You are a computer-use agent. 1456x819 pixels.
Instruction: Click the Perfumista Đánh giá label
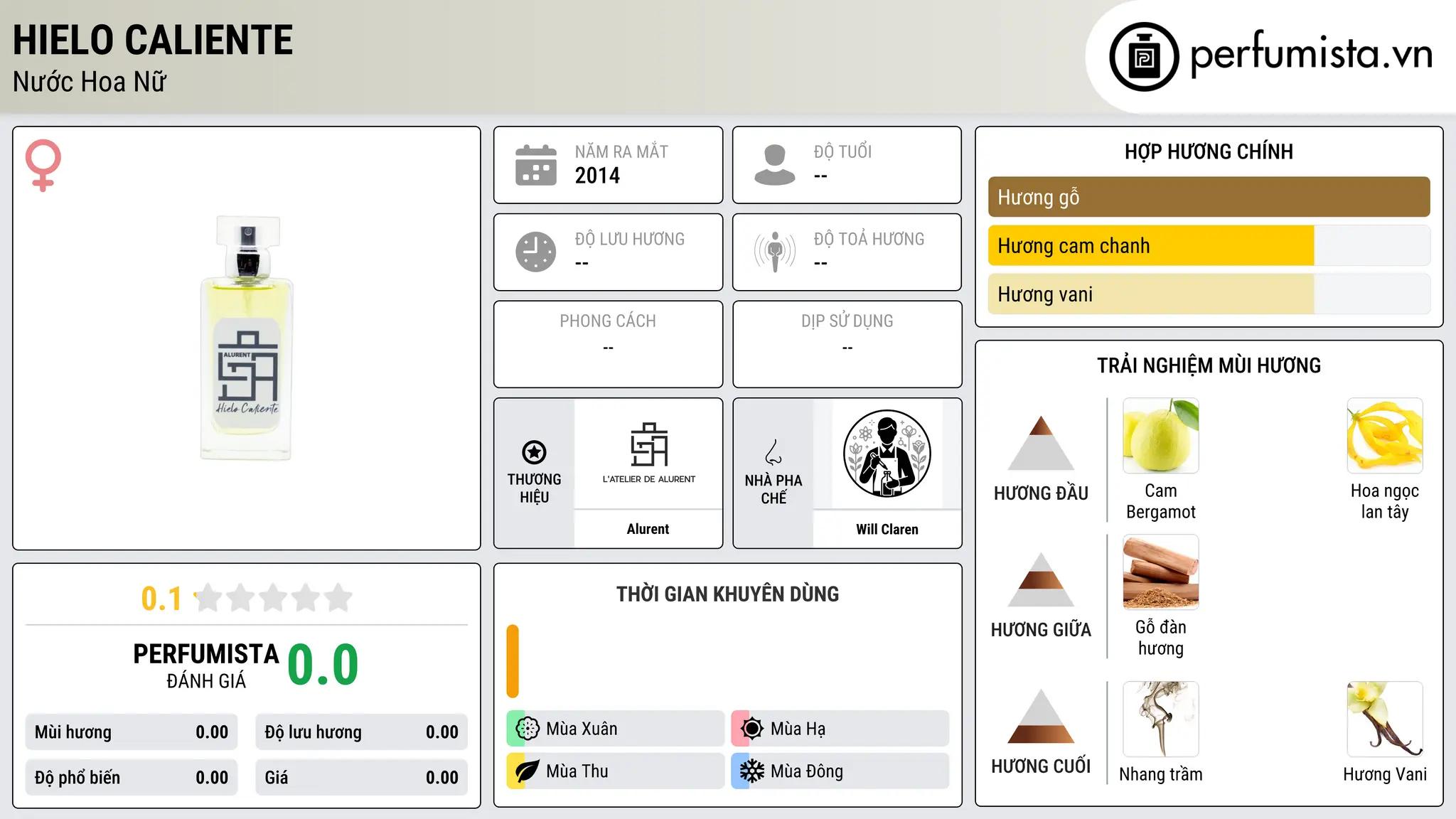206,665
